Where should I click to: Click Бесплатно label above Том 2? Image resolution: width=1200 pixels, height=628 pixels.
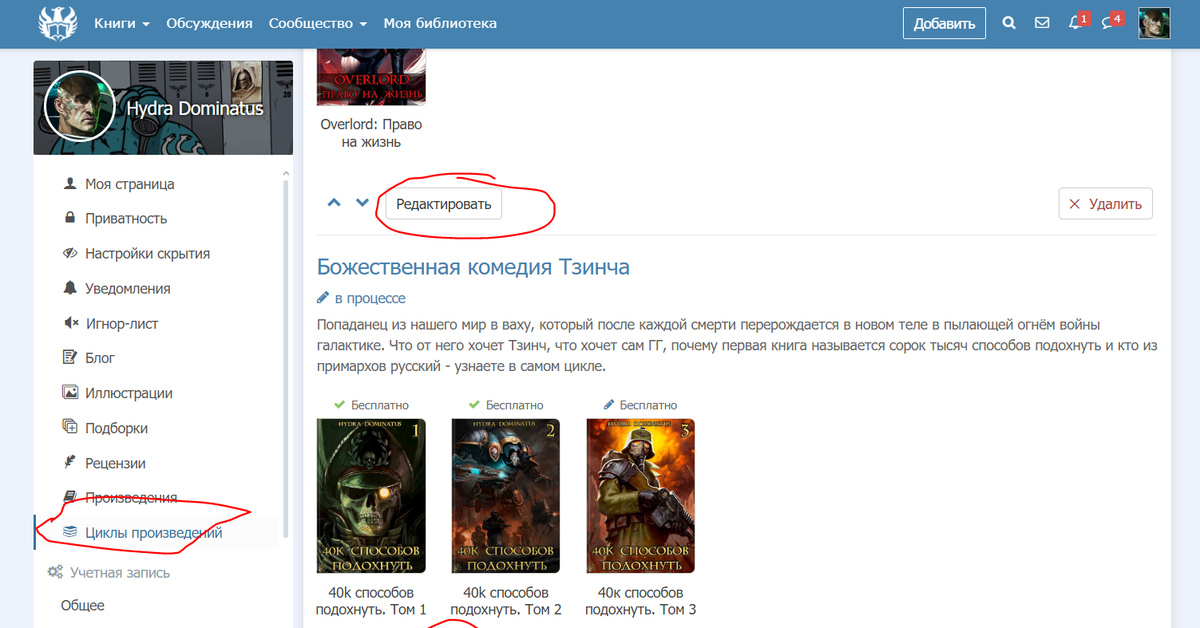[x=514, y=405]
